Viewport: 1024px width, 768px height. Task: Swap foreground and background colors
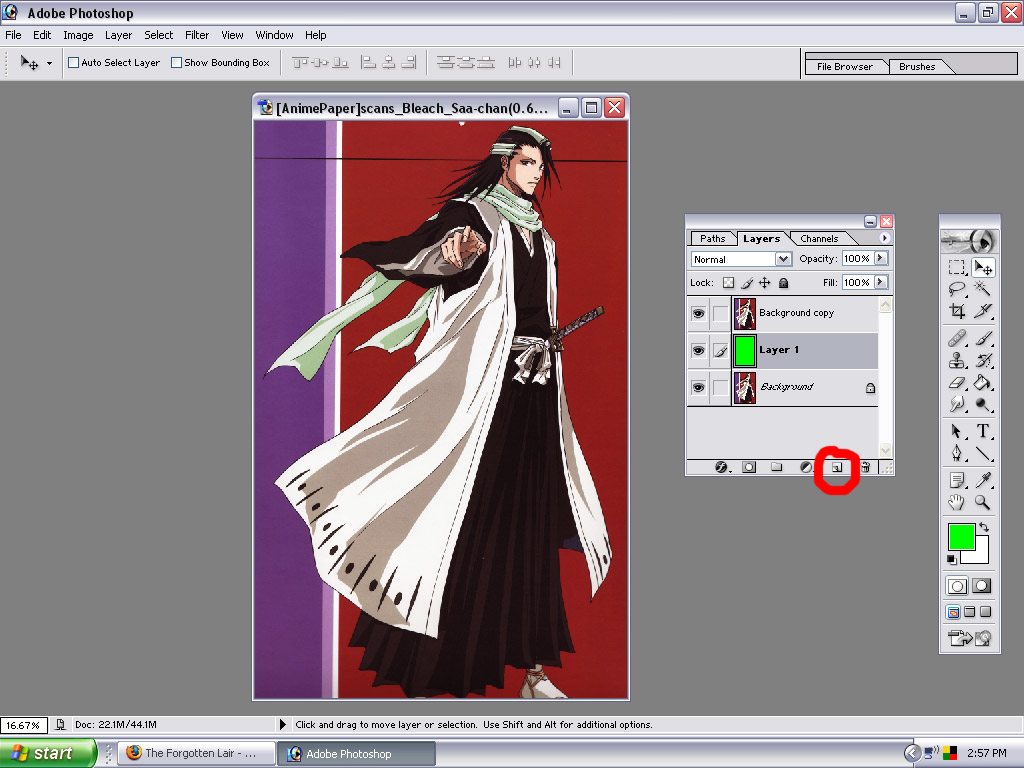pyautogui.click(x=984, y=527)
